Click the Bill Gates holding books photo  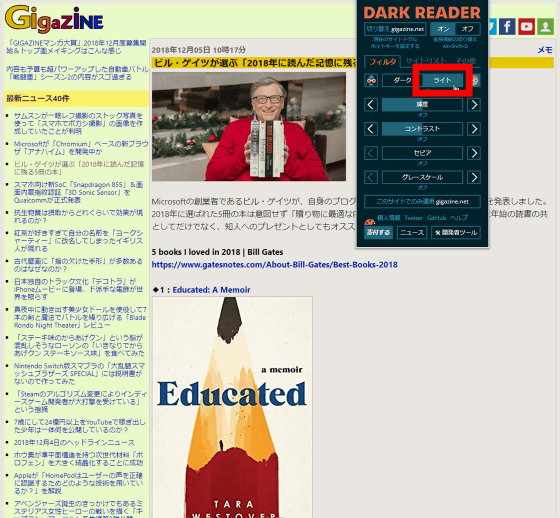249,126
